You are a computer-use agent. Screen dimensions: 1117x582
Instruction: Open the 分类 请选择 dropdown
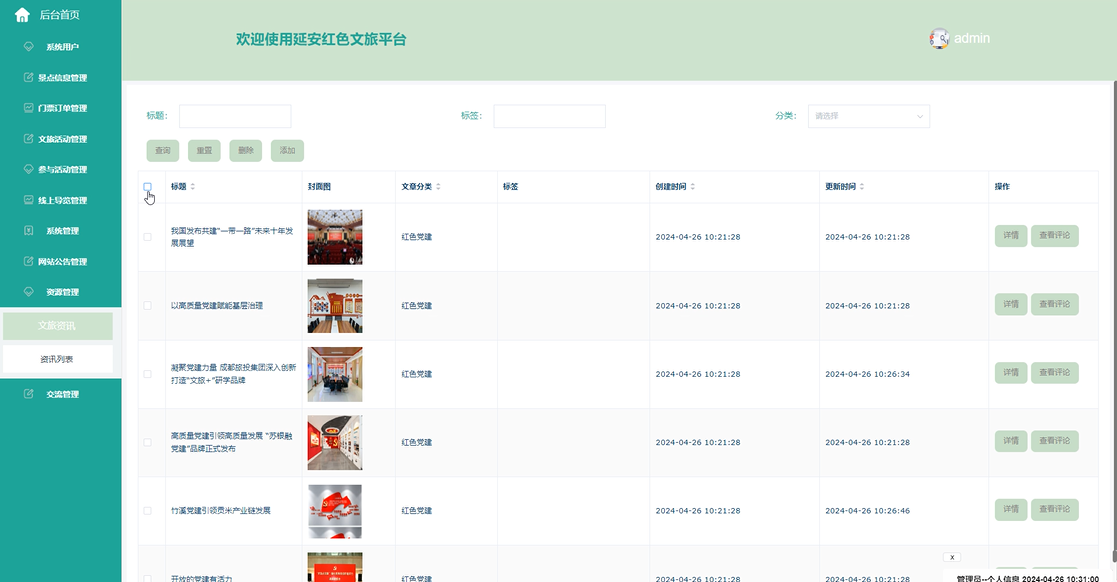coord(868,116)
